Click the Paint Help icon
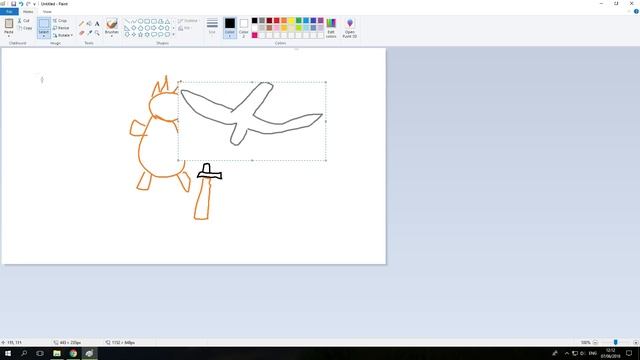Image resolution: width=640 pixels, height=360 pixels. point(636,11)
